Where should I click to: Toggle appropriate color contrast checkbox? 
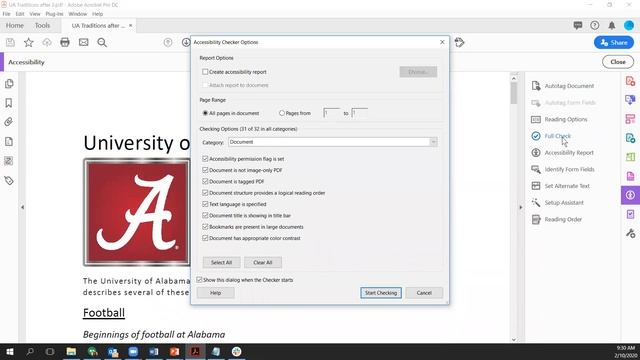205,238
